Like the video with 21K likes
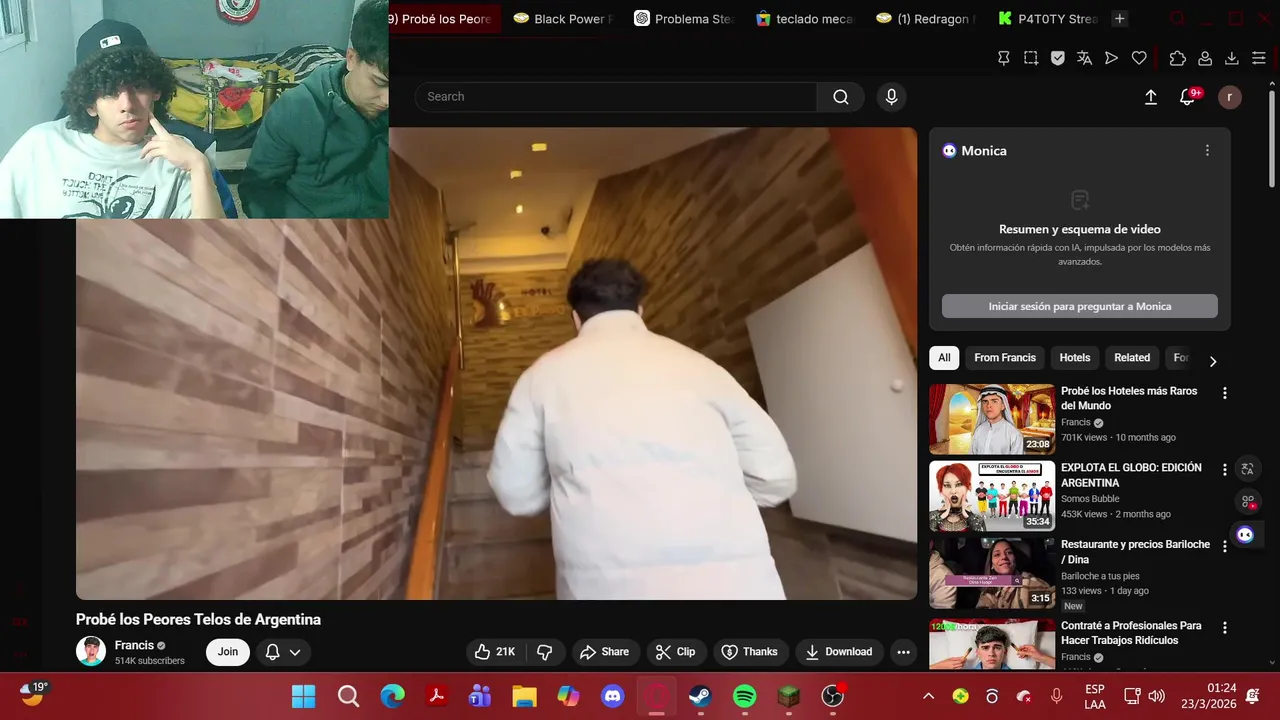 click(x=496, y=652)
